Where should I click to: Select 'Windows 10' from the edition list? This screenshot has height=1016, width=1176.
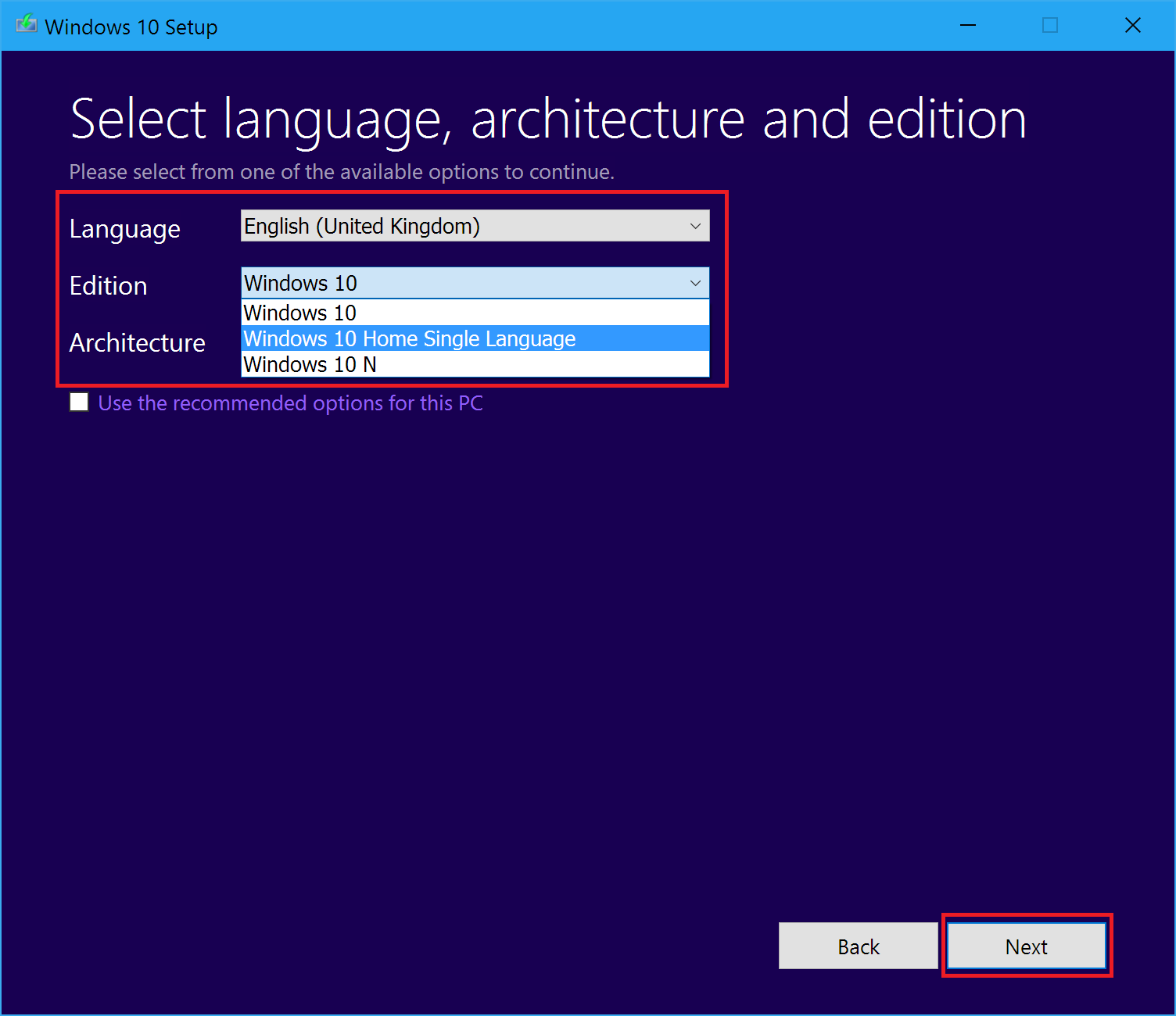(x=475, y=313)
